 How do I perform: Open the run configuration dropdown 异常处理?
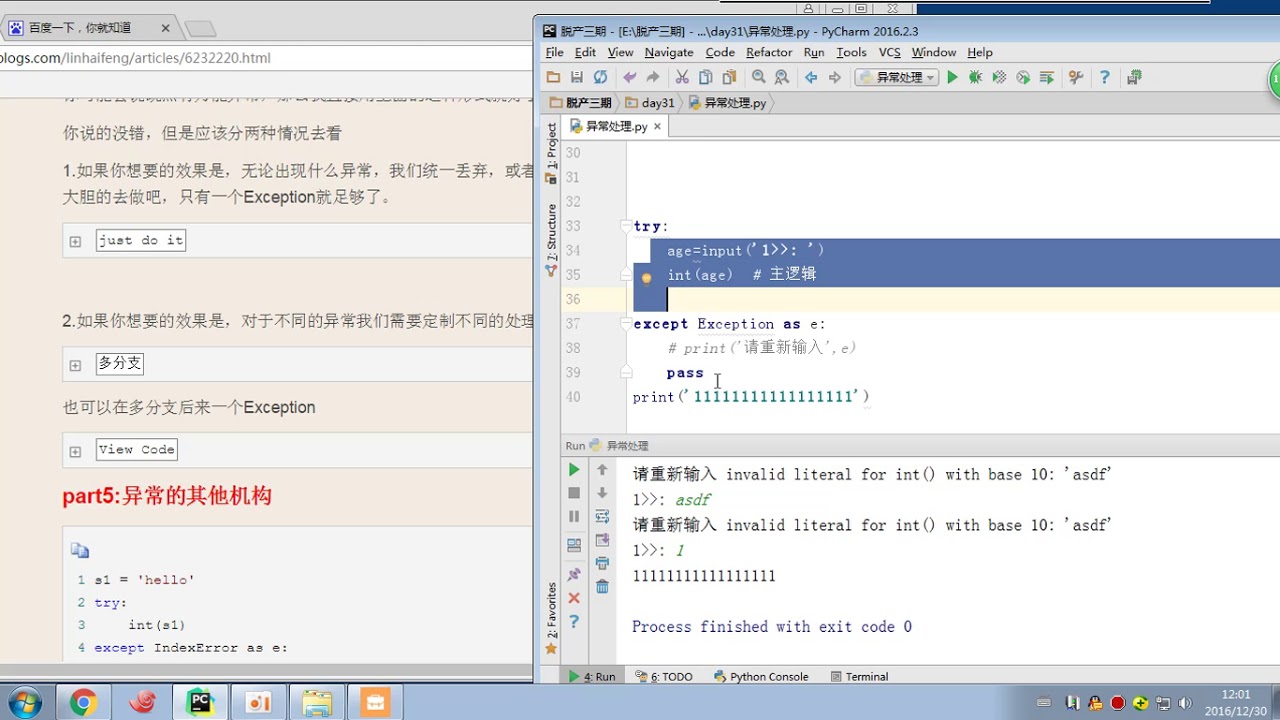pos(895,77)
